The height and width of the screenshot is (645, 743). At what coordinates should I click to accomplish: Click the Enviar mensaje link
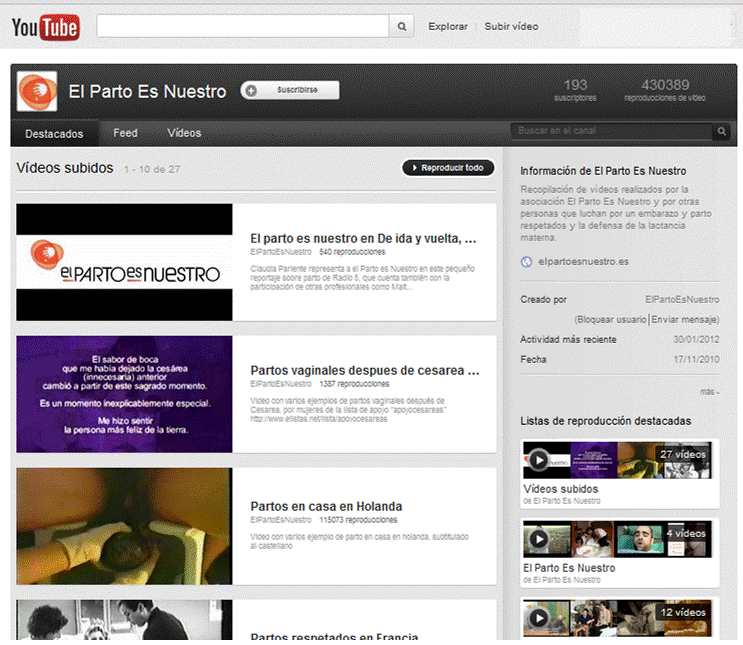(x=685, y=319)
